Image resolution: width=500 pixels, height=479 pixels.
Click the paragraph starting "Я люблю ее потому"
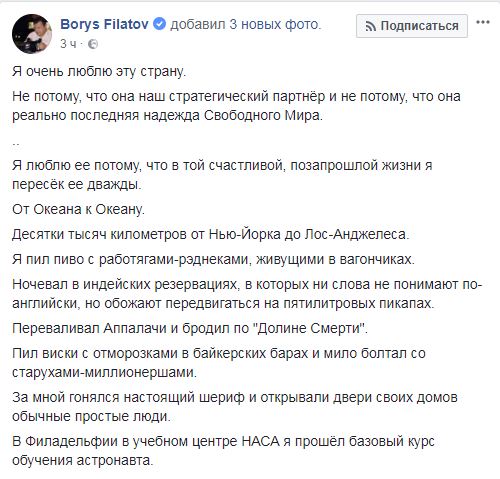click(x=222, y=175)
